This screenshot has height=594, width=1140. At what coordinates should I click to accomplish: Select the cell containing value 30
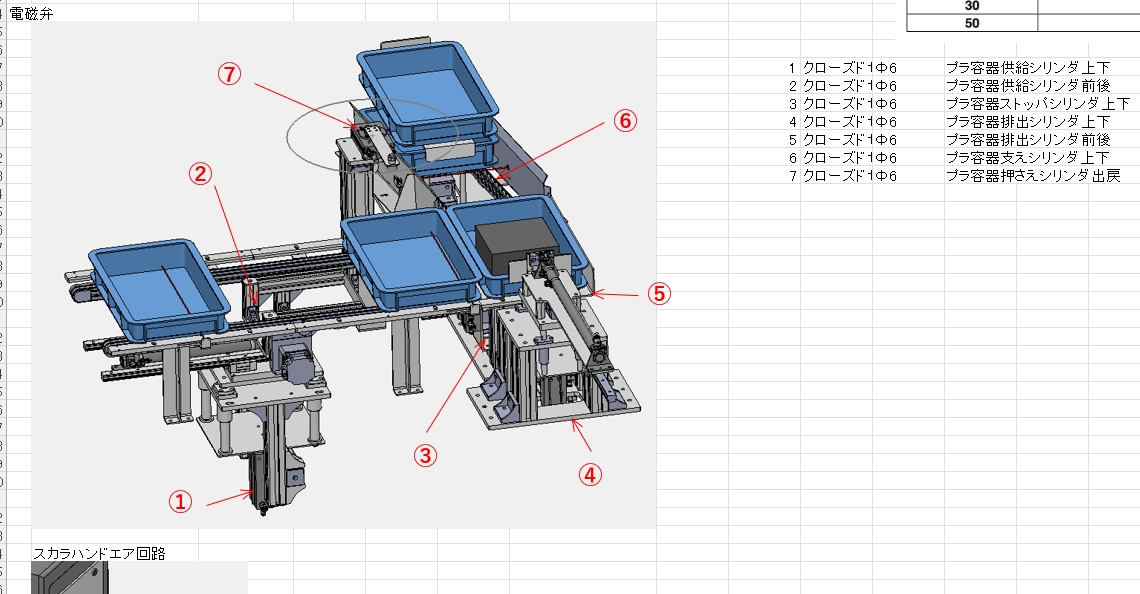[971, 6]
